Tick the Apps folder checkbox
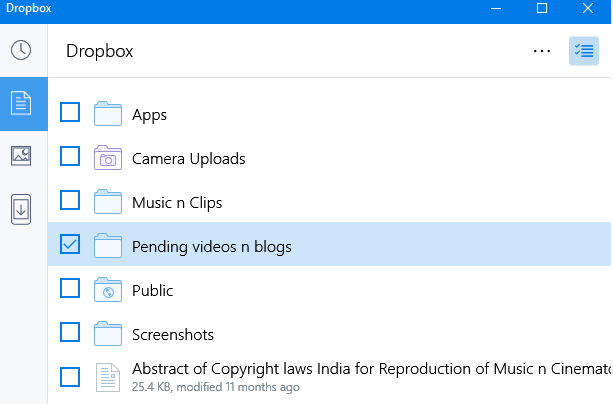The width and height of the screenshot is (613, 404). point(70,113)
